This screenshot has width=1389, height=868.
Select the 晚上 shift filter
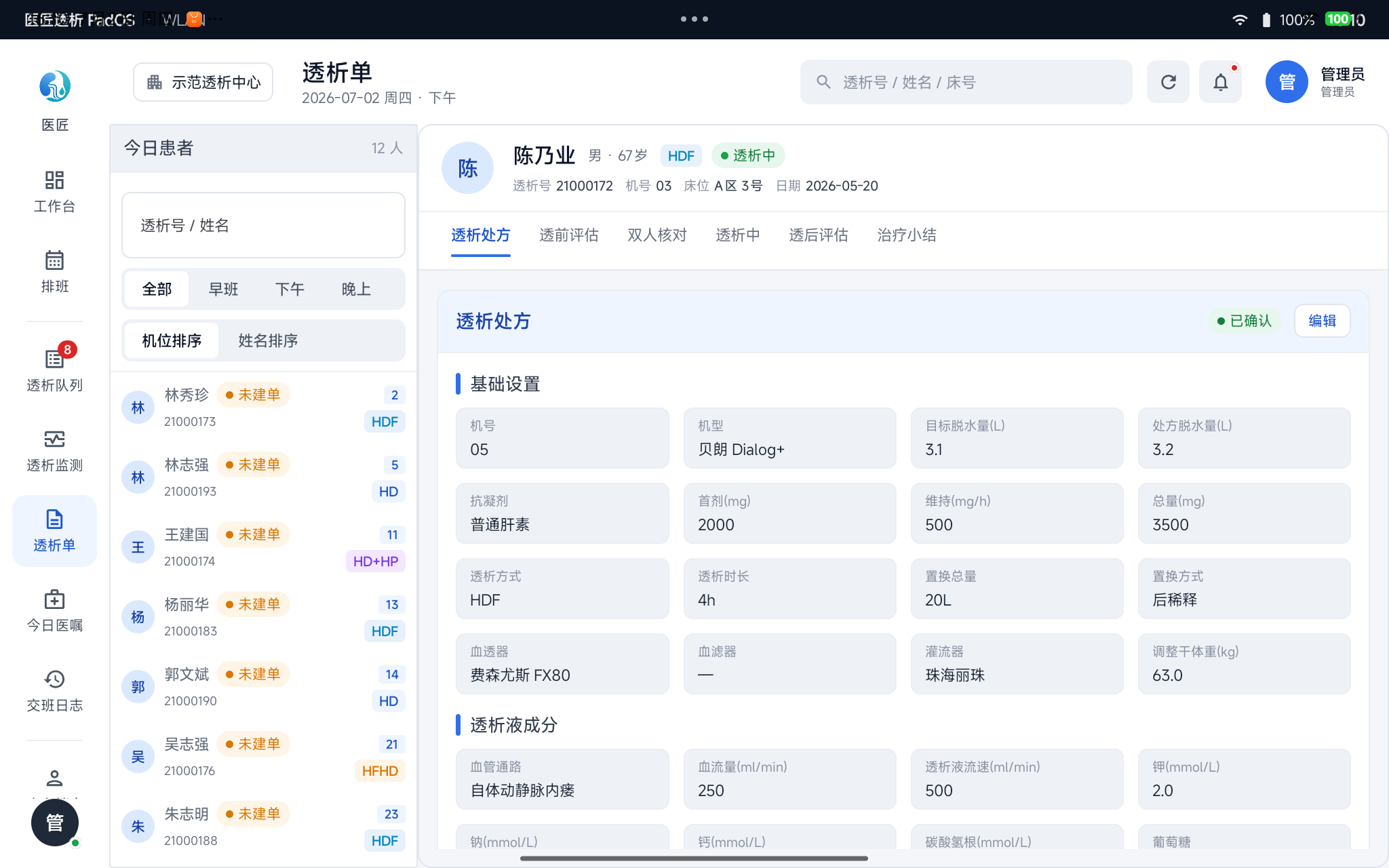click(x=356, y=289)
